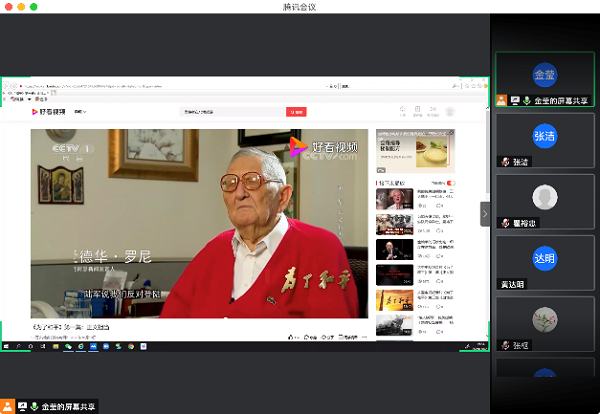Viewport: 600px width, 414px height.
Task: Click the user avatar in the site header
Action: pyautogui.click(x=450, y=111)
